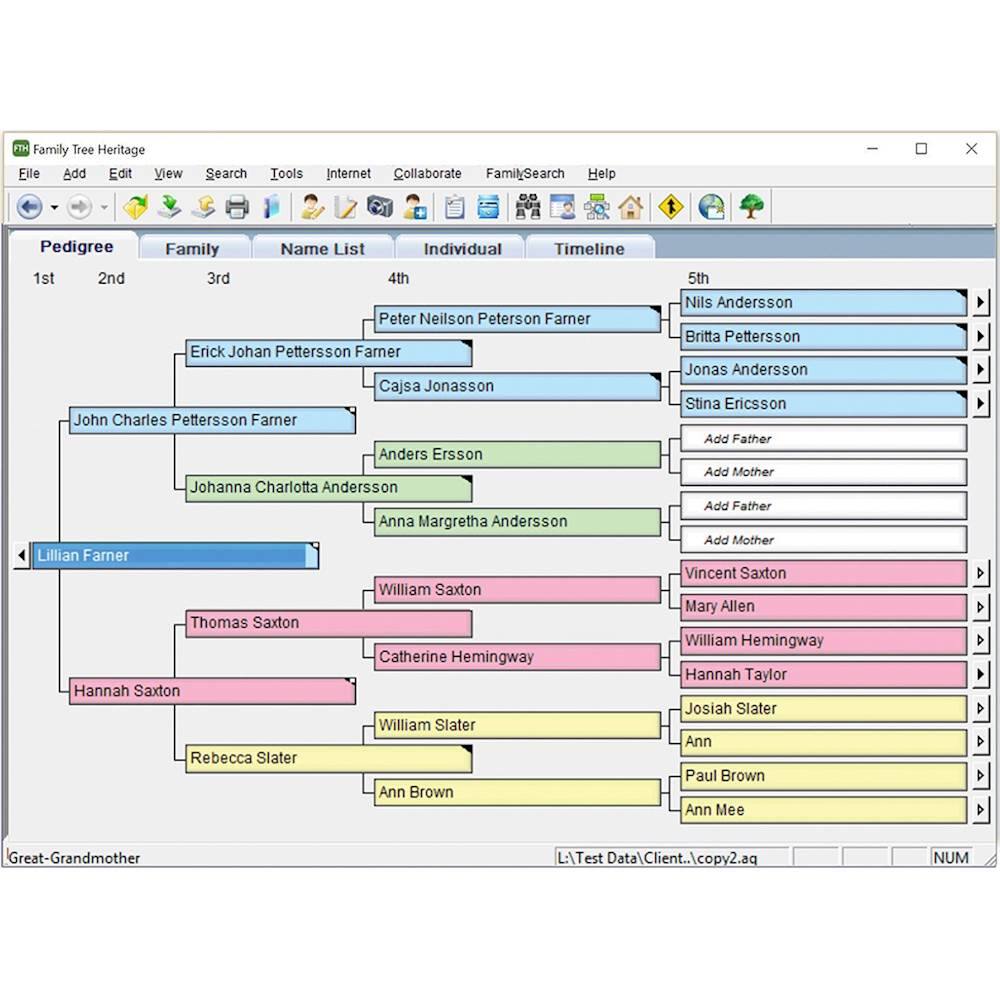Click the binoculars search icon
Image resolution: width=1000 pixels, height=1000 pixels.
coord(528,207)
